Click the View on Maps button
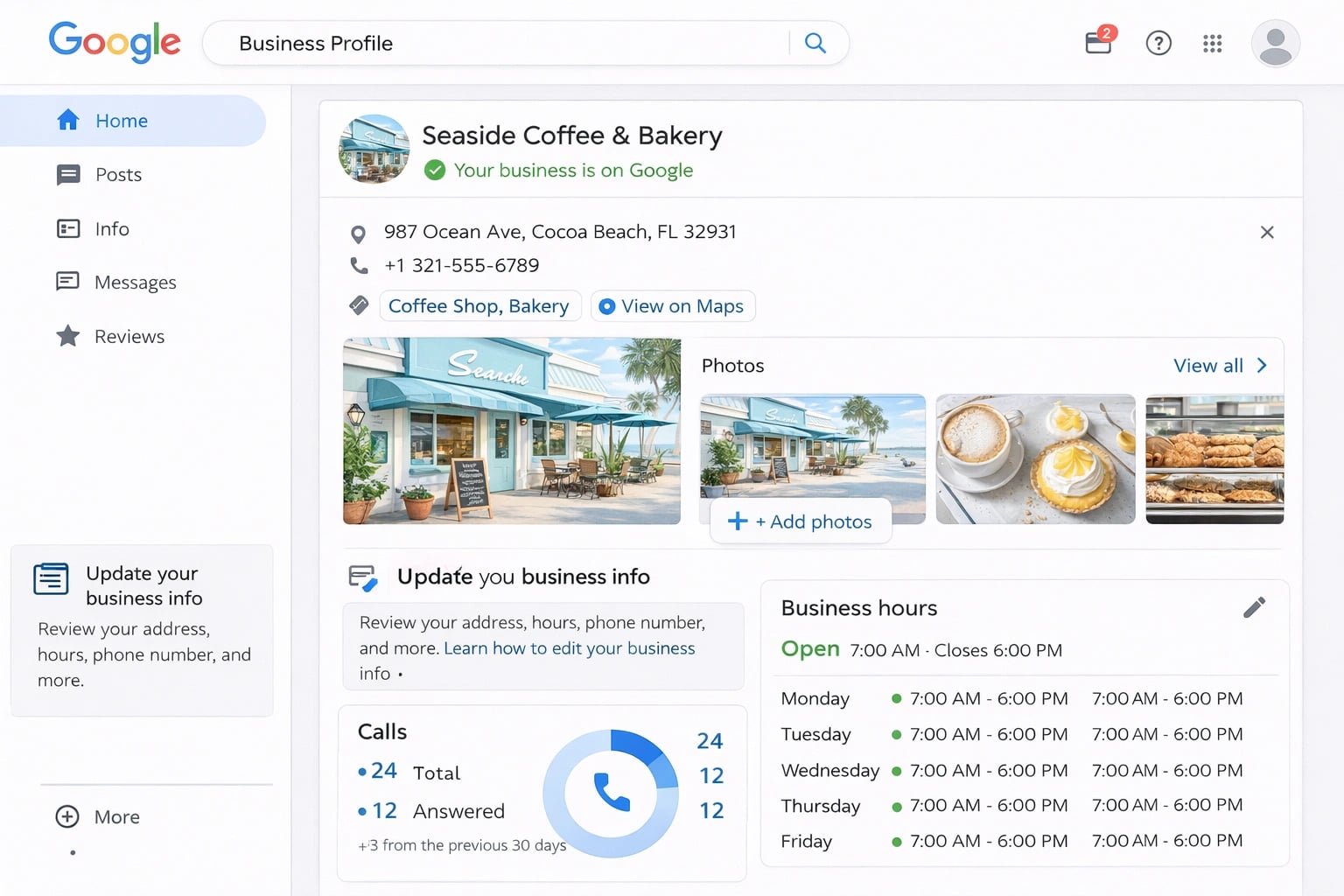The width and height of the screenshot is (1344, 896). [672, 305]
